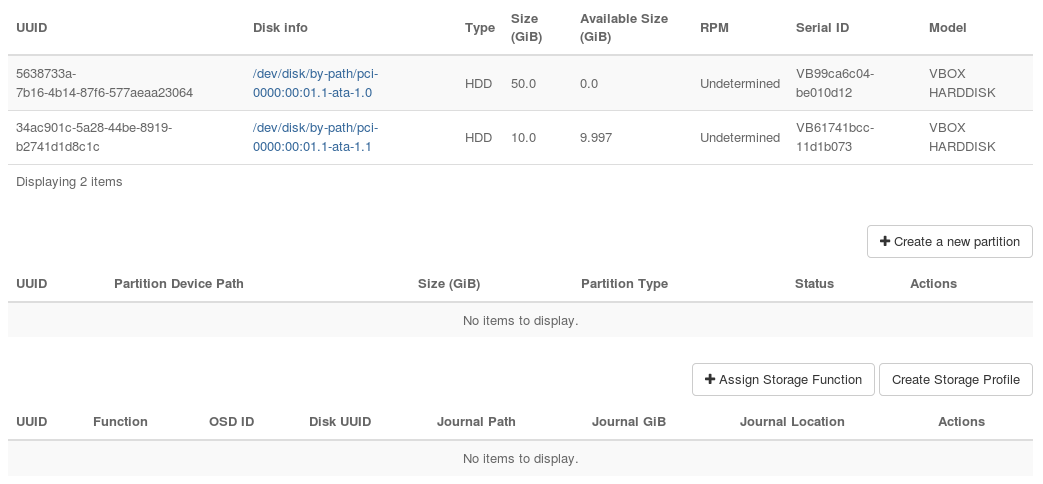The image size is (1043, 484).
Task: Click the Model column header
Action: coord(947,28)
